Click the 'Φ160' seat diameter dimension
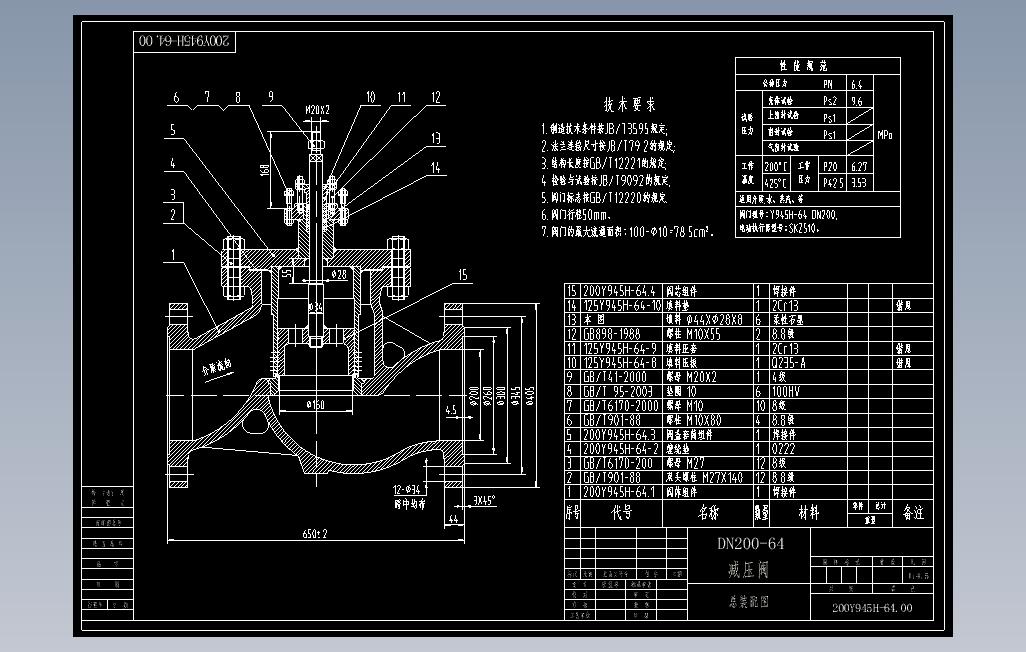Screen dimensions: 1026x652 click(x=315, y=405)
